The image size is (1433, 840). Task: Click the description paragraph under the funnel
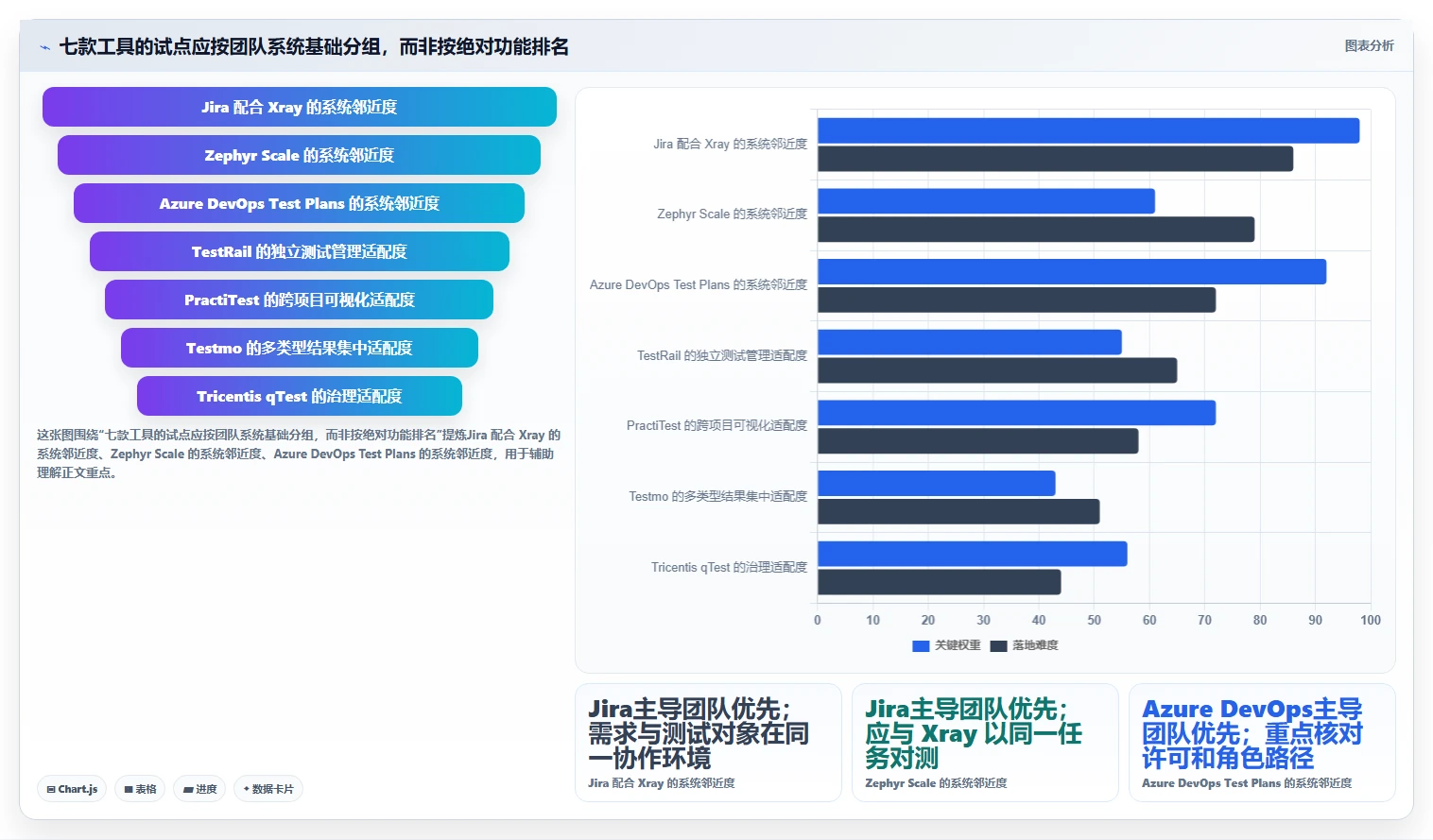299,454
